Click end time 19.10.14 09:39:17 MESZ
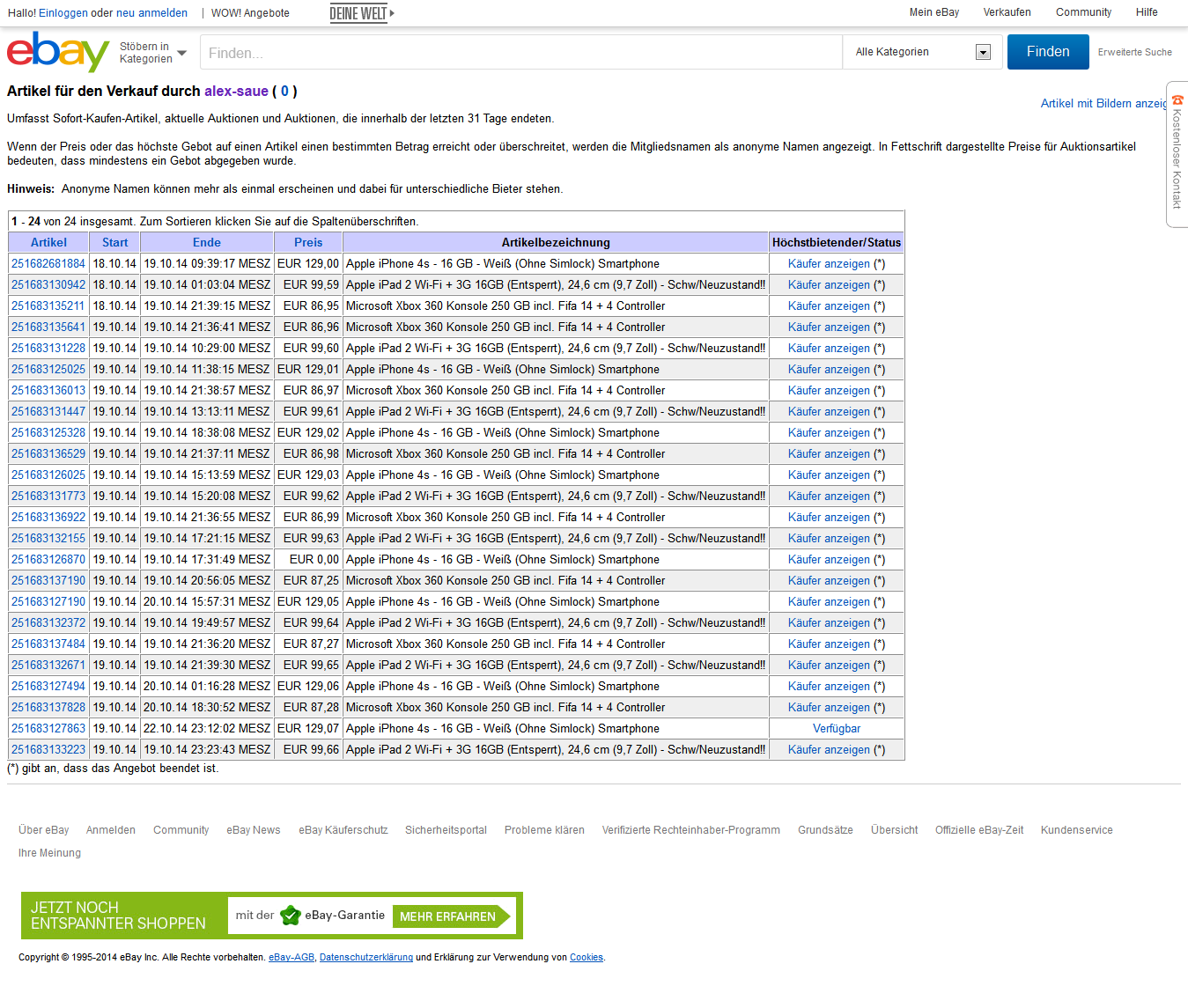 point(207,264)
